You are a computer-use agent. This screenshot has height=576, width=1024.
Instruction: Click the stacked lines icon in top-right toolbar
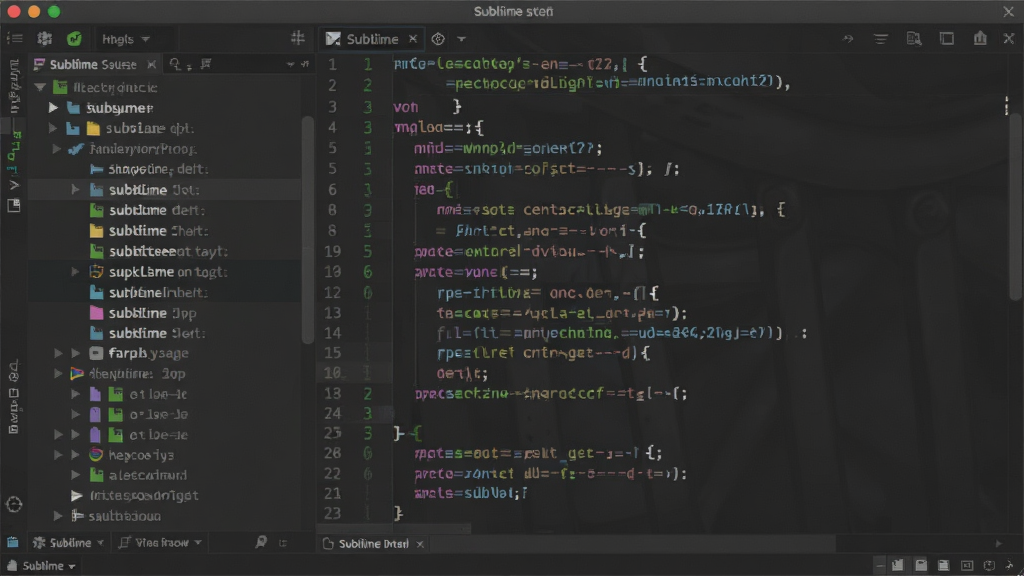click(x=880, y=39)
